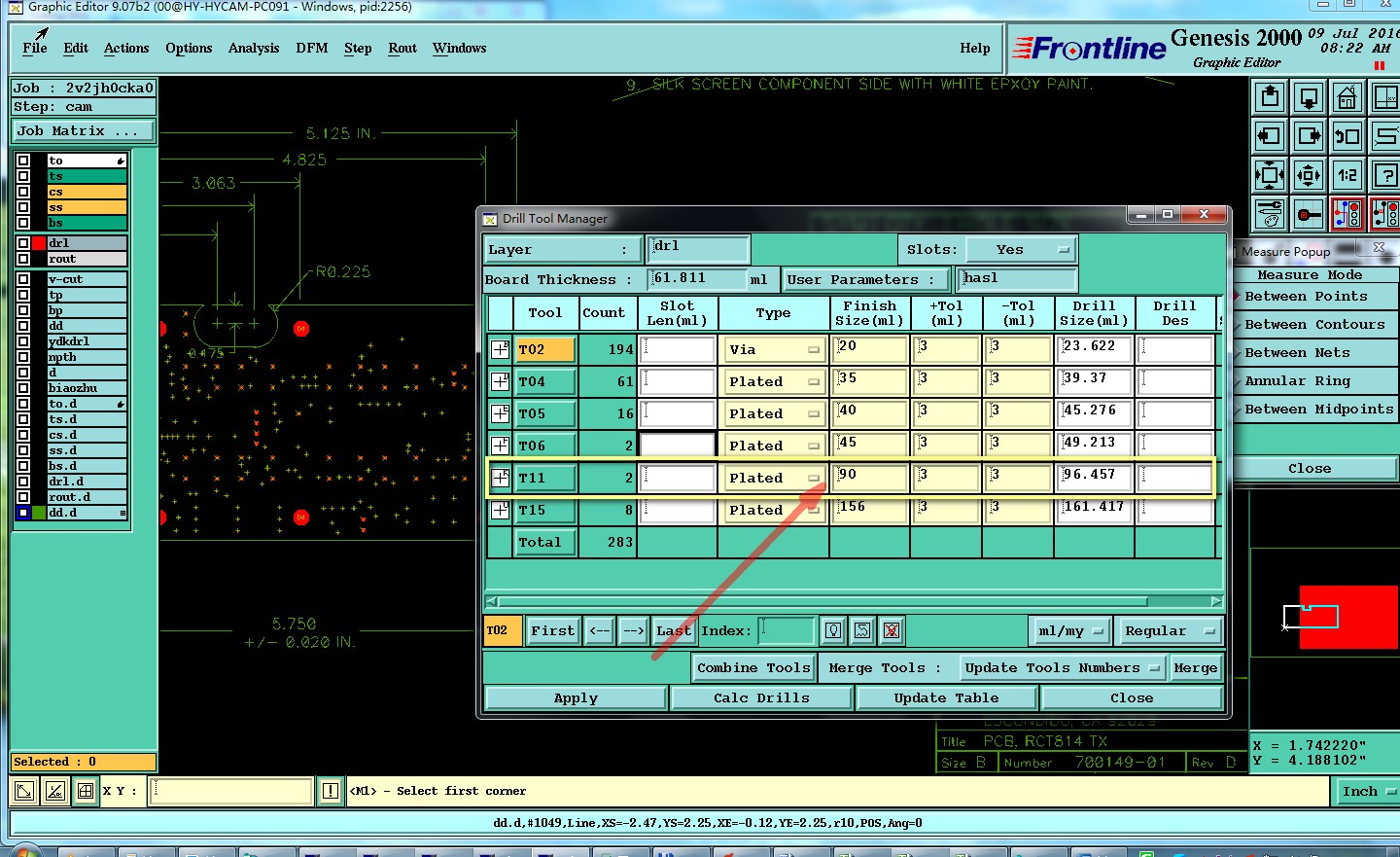Click the 1:2 zoom scale icon
Viewport: 1400px width, 857px height.
[1347, 176]
